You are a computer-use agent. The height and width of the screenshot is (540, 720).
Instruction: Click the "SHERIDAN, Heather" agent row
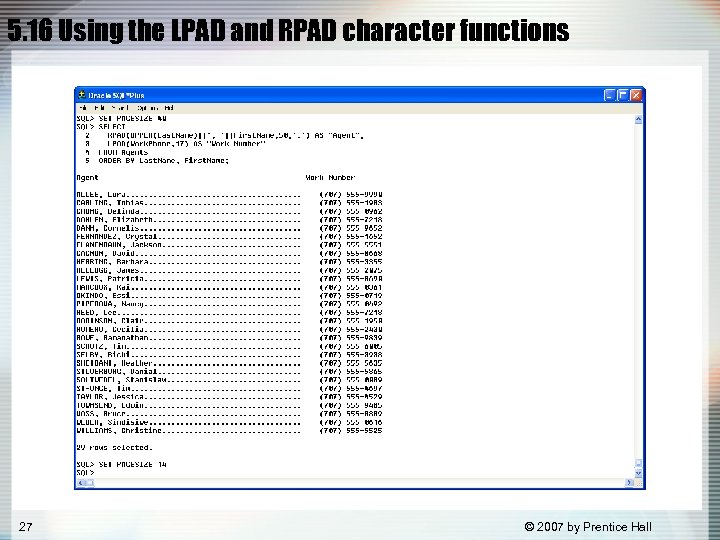[229, 363]
